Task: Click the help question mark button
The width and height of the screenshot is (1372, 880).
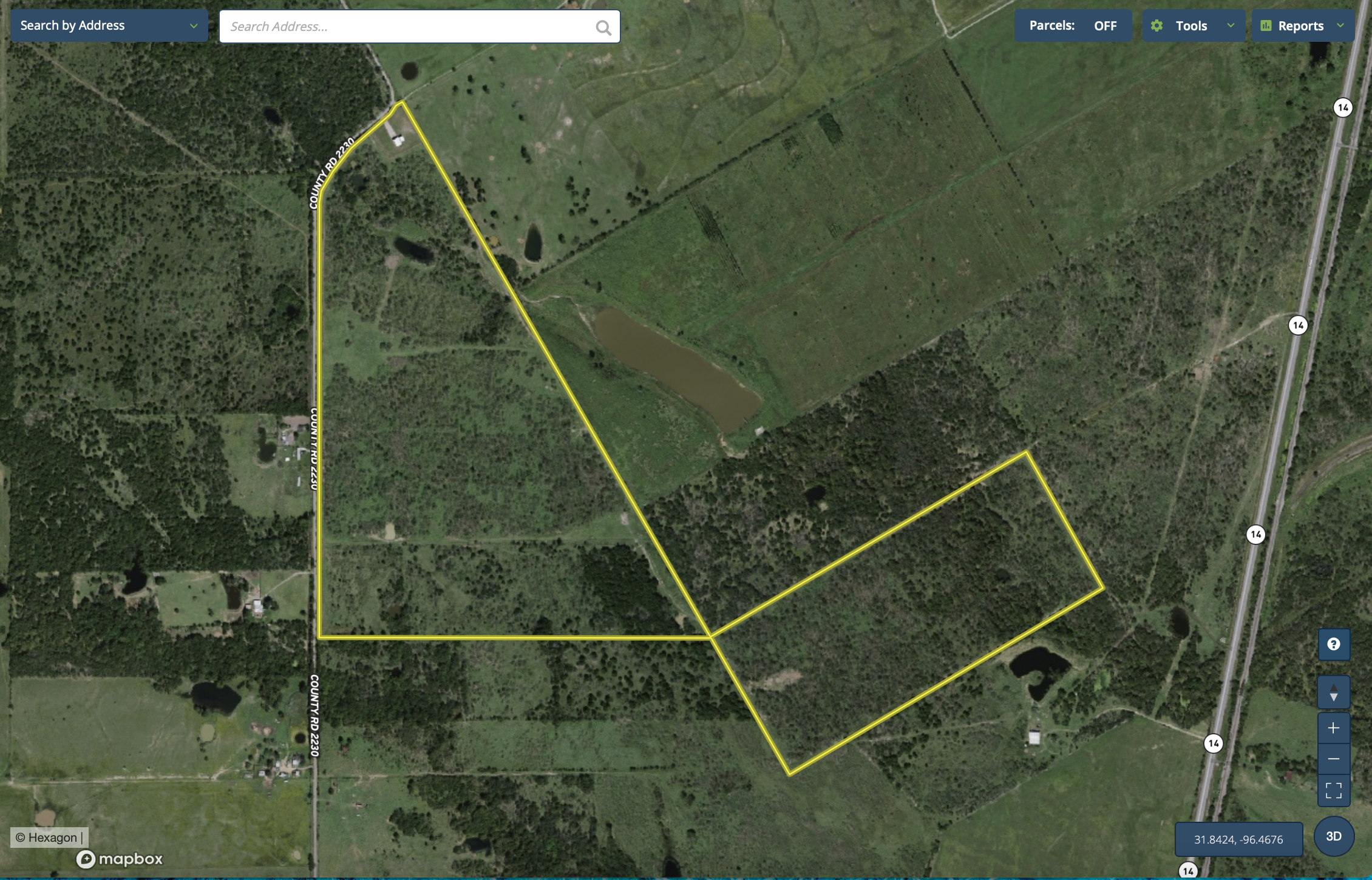Action: coord(1333,645)
